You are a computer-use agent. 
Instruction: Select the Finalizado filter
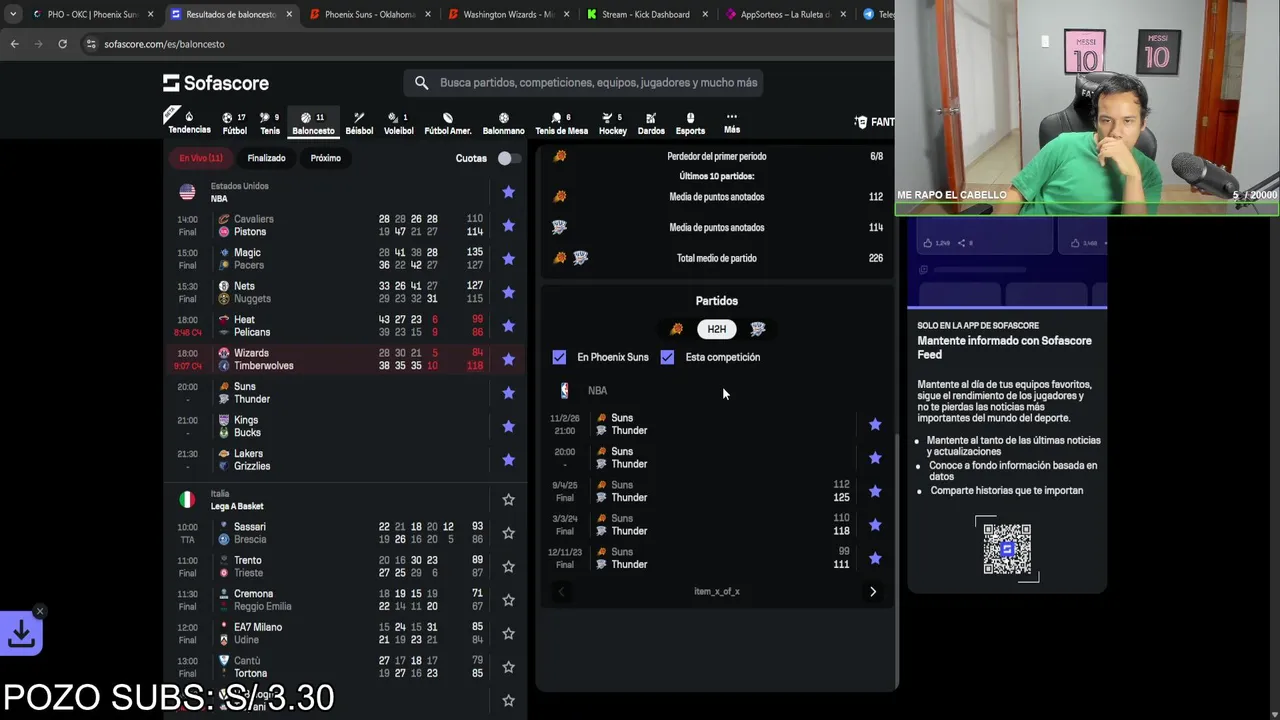coord(266,158)
